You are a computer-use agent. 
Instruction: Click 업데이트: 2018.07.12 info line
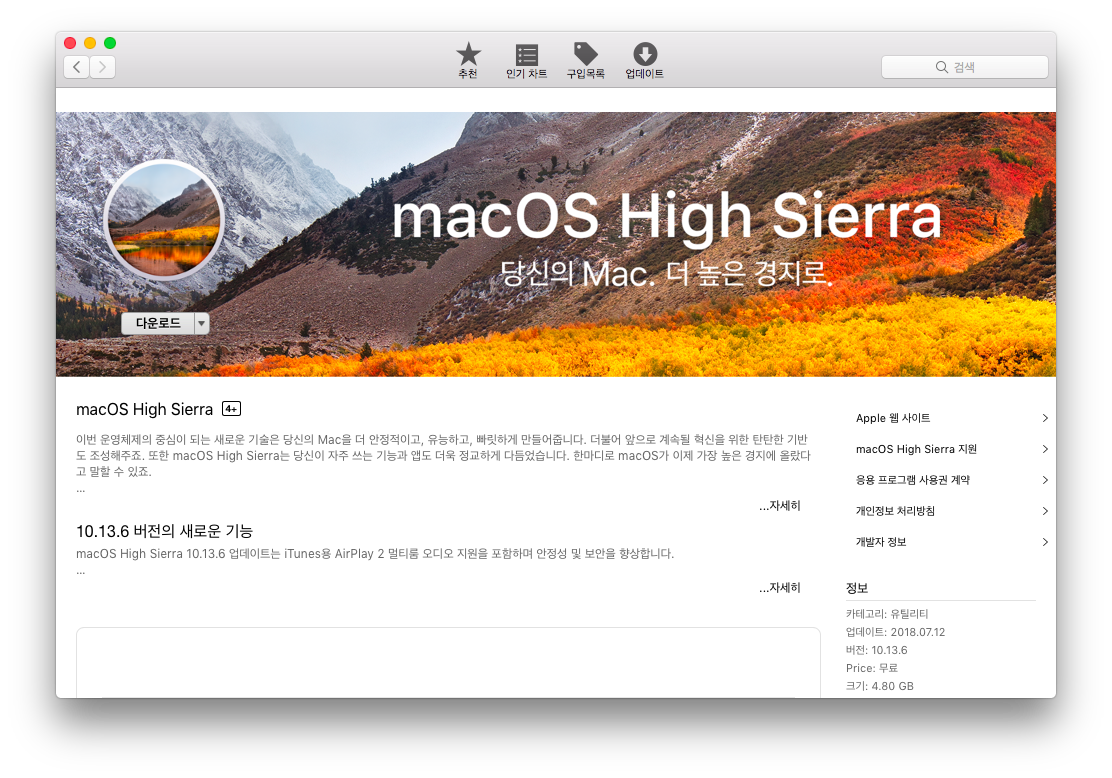895,632
